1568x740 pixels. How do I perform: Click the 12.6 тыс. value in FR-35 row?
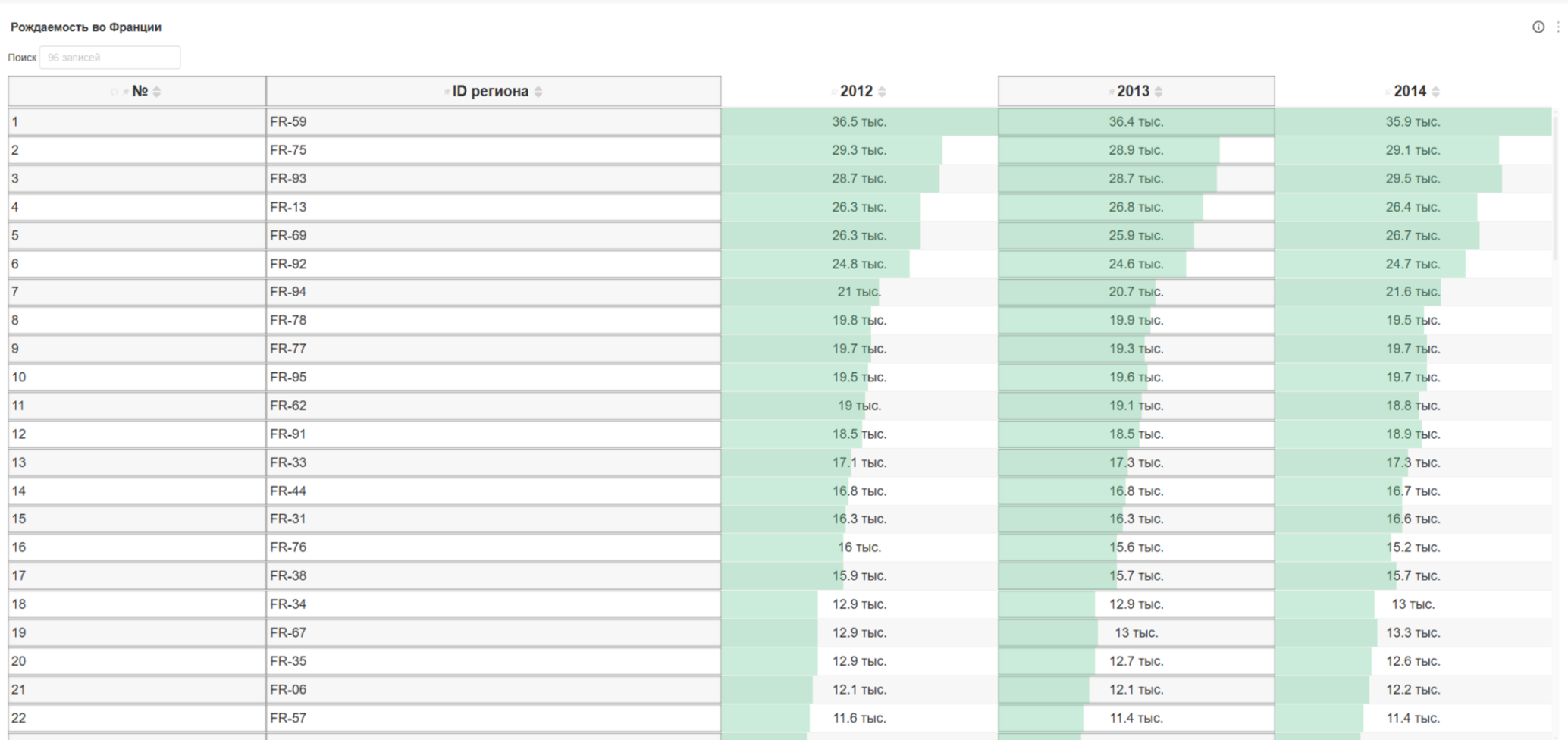point(1413,661)
